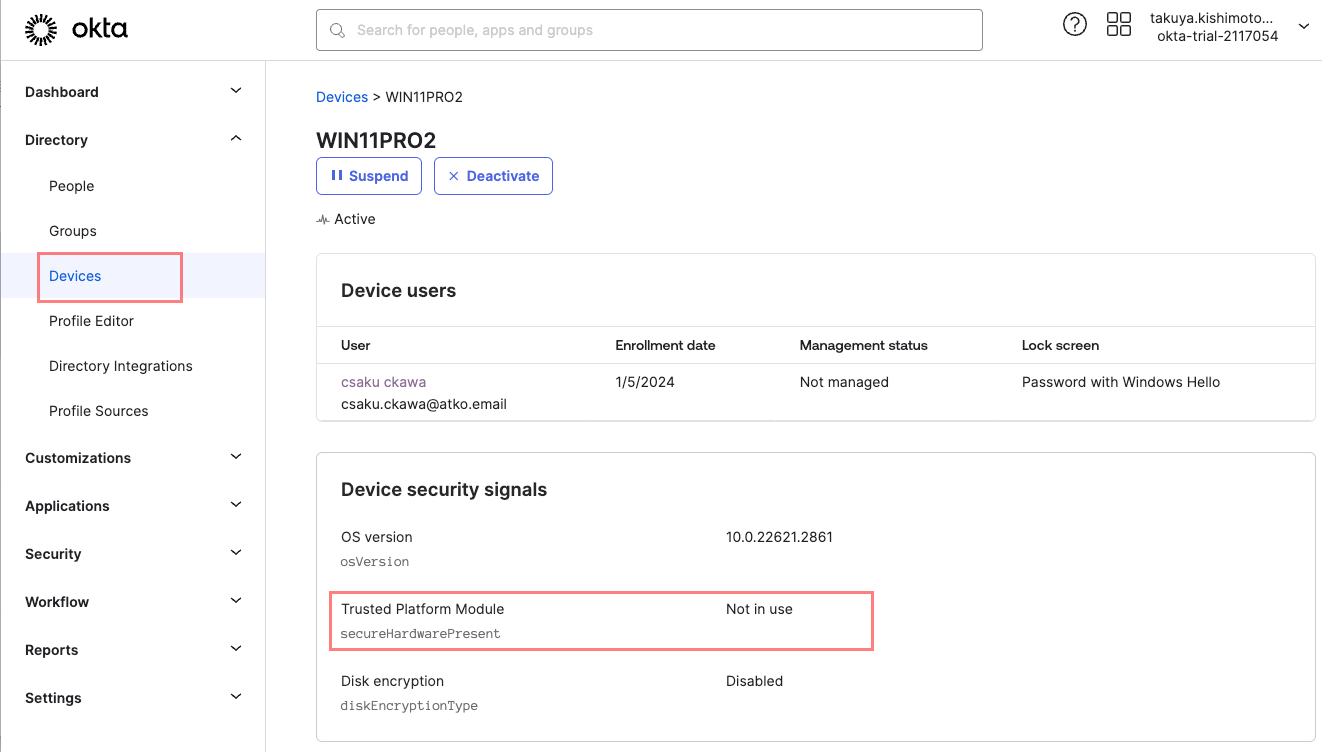Go back via Devices breadcrumb link
The width and height of the screenshot is (1322, 752).
pyautogui.click(x=342, y=97)
